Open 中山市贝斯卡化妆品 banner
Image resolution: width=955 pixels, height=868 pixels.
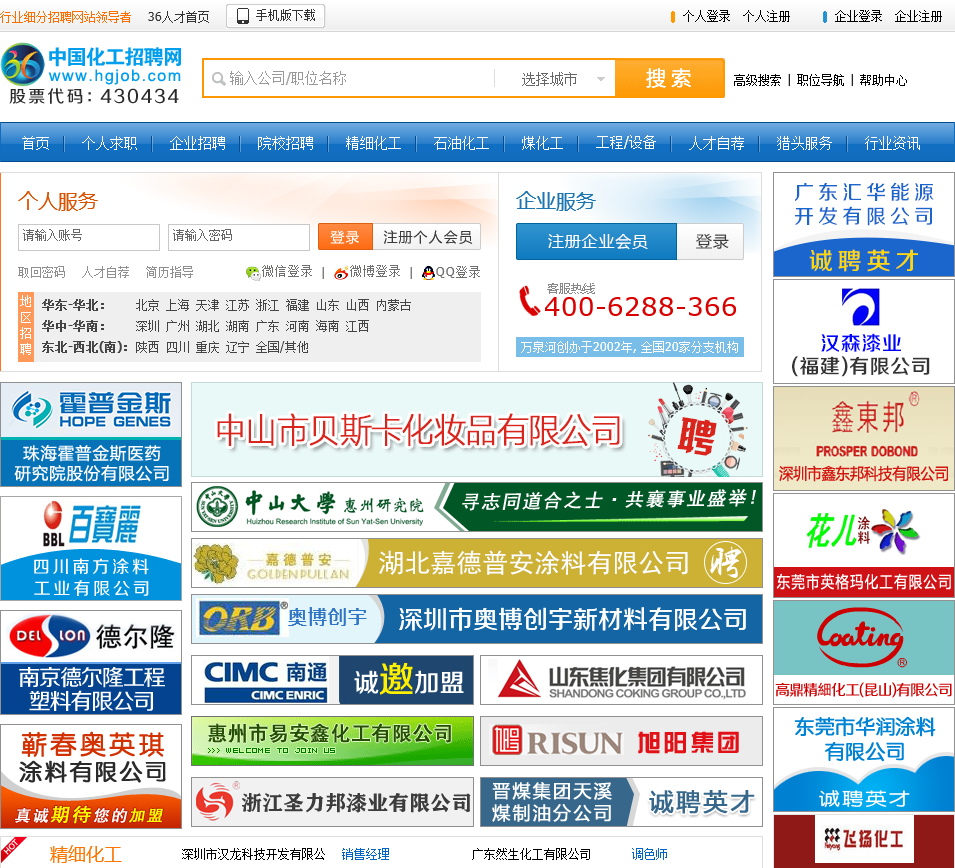click(x=477, y=429)
